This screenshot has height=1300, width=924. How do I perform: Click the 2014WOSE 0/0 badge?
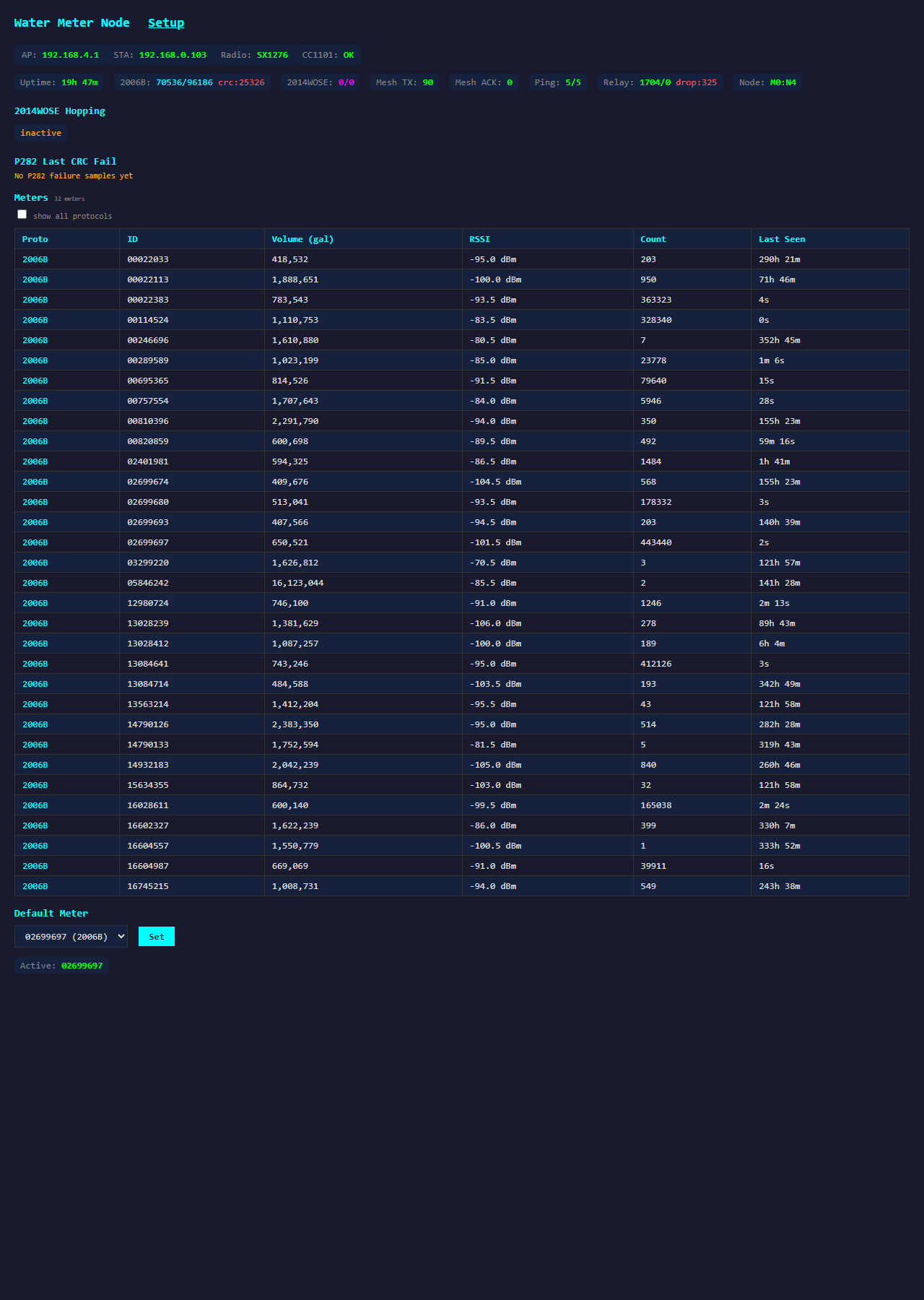click(321, 82)
